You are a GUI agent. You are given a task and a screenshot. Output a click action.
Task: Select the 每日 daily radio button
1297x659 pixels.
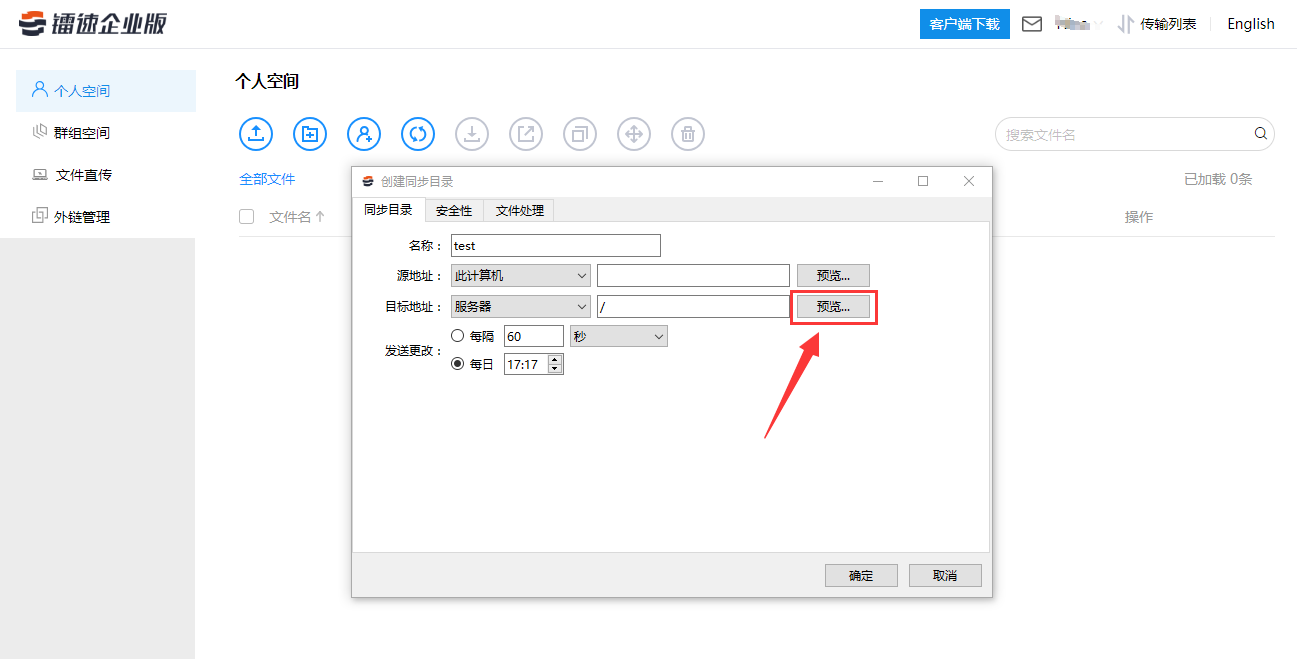click(x=458, y=363)
